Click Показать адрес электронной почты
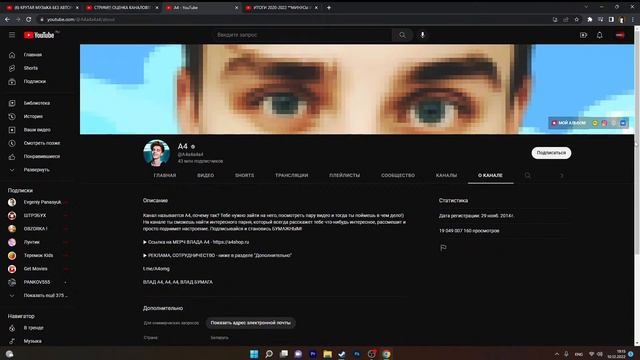640x360 pixels. pyautogui.click(x=251, y=323)
